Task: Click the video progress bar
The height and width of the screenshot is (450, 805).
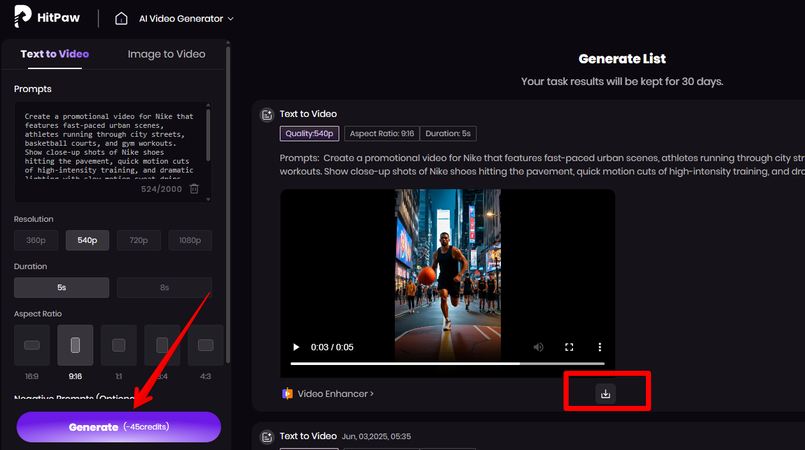Action: point(447,363)
